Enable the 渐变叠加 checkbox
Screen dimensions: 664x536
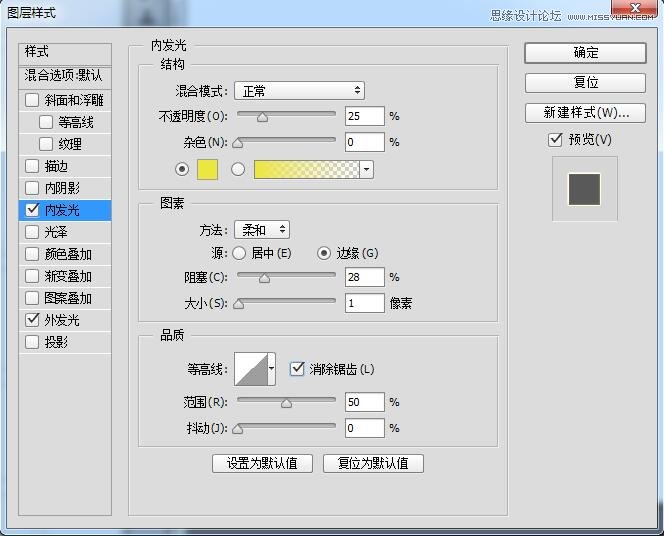32,276
